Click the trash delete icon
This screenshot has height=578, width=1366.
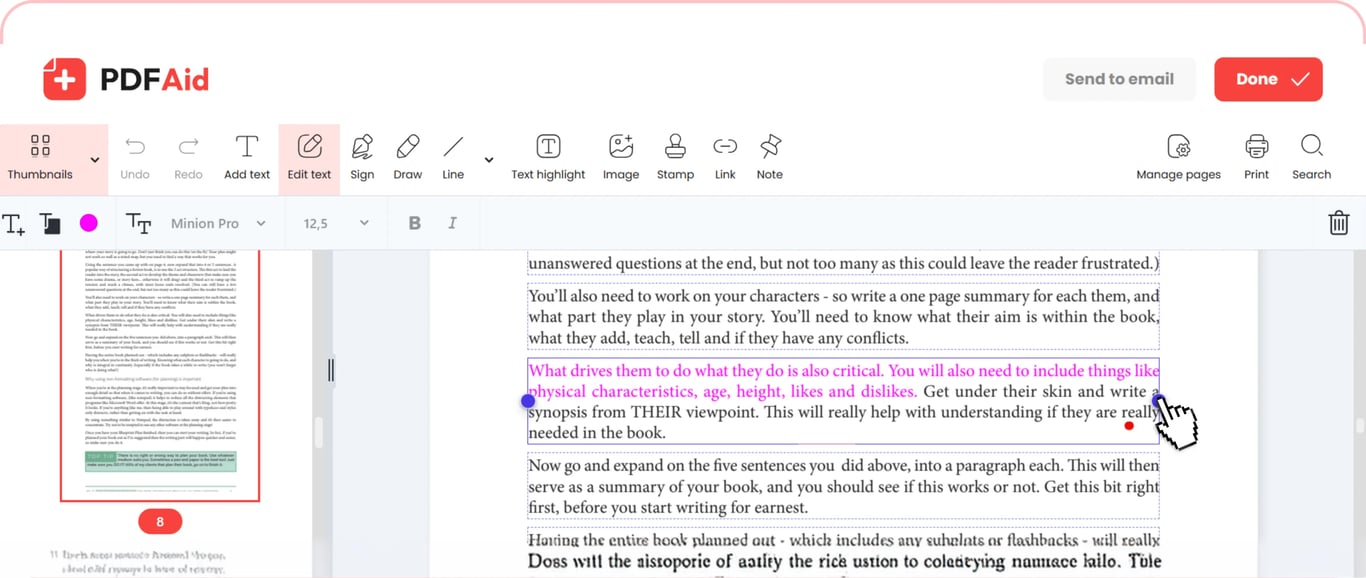(x=1339, y=223)
